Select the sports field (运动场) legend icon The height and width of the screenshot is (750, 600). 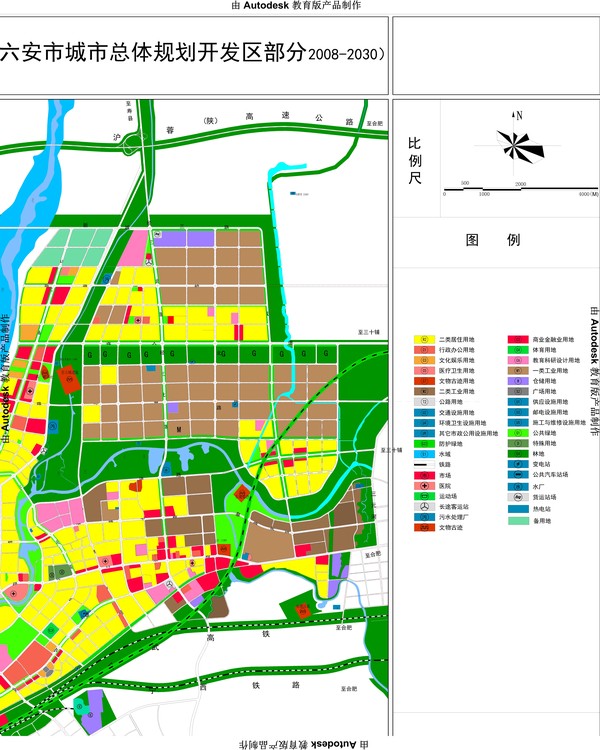424,496
